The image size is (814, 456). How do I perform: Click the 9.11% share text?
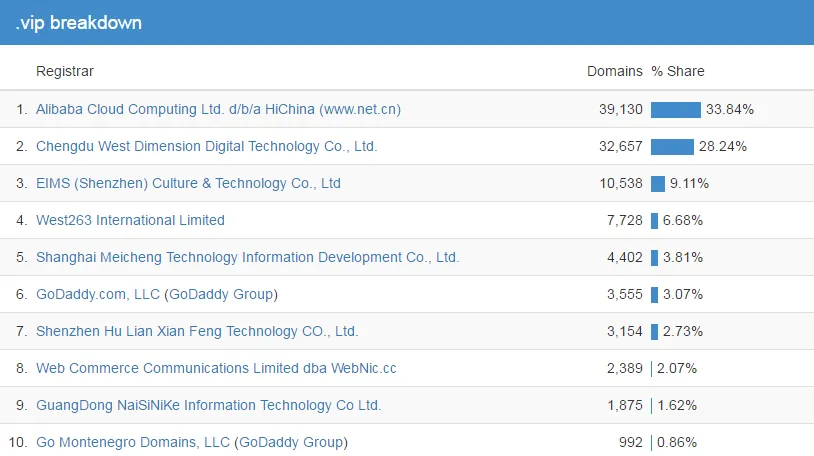[689, 183]
